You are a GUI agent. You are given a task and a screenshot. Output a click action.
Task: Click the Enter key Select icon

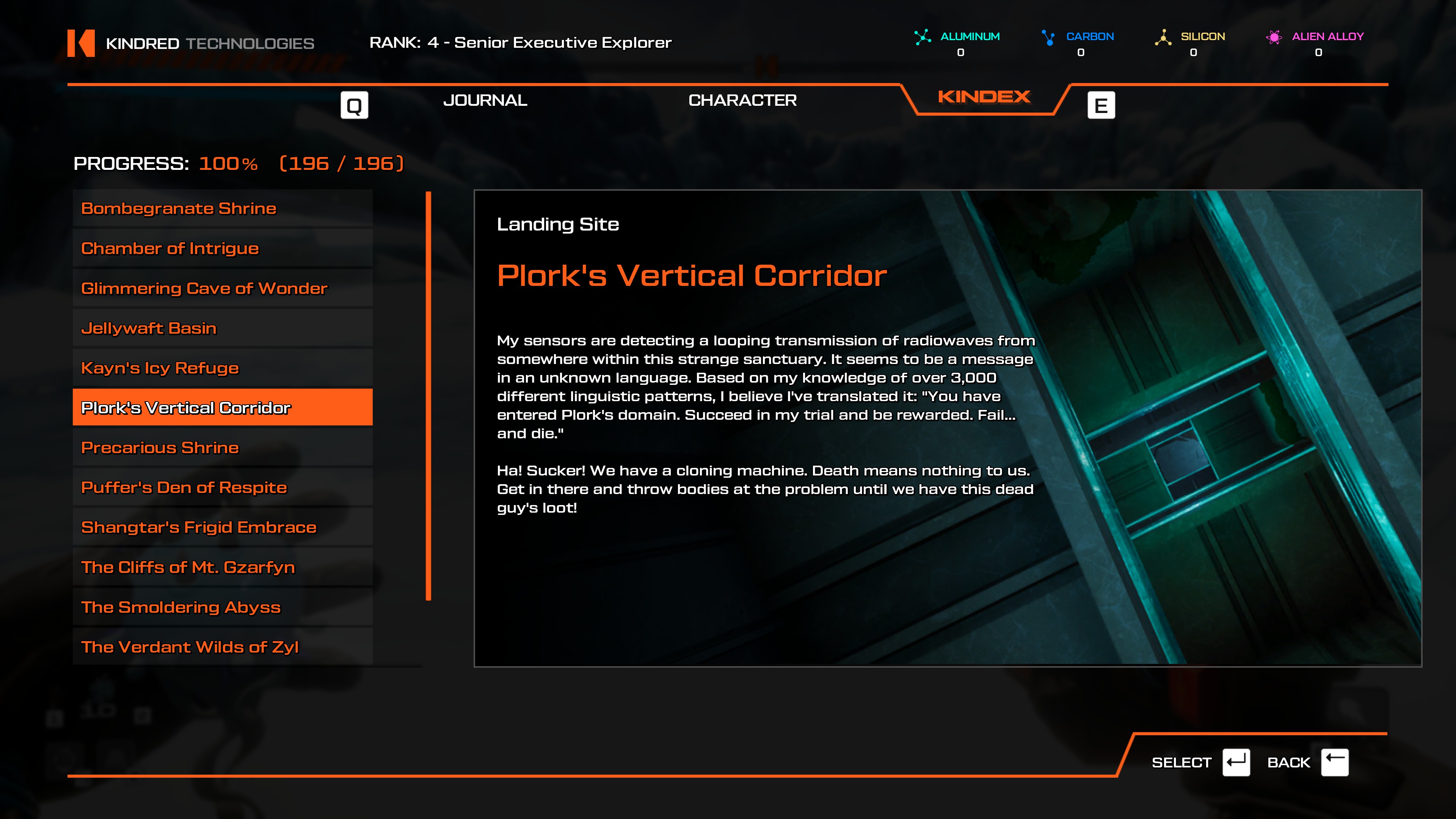click(1236, 763)
